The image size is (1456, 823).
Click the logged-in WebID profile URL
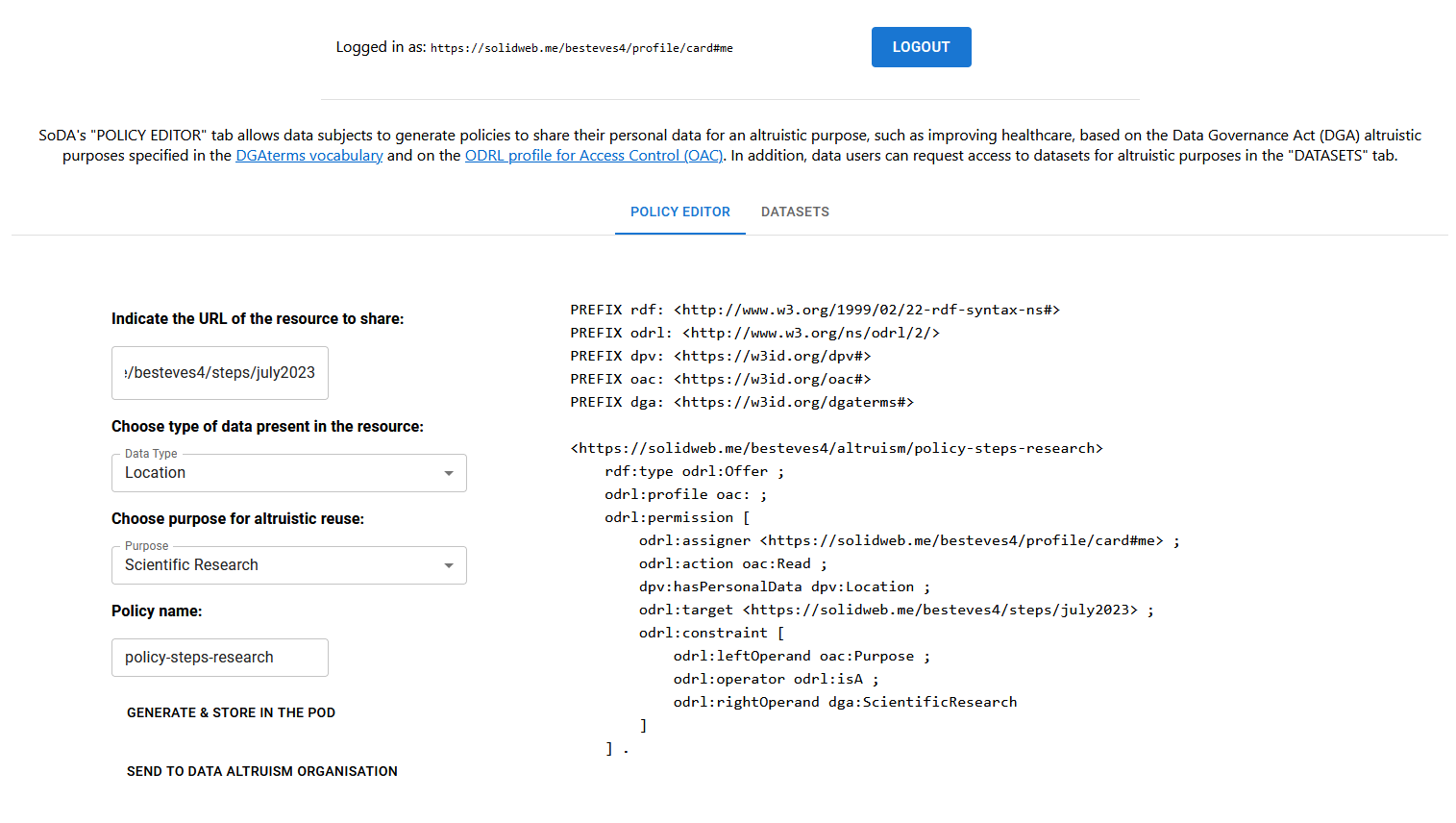(581, 48)
